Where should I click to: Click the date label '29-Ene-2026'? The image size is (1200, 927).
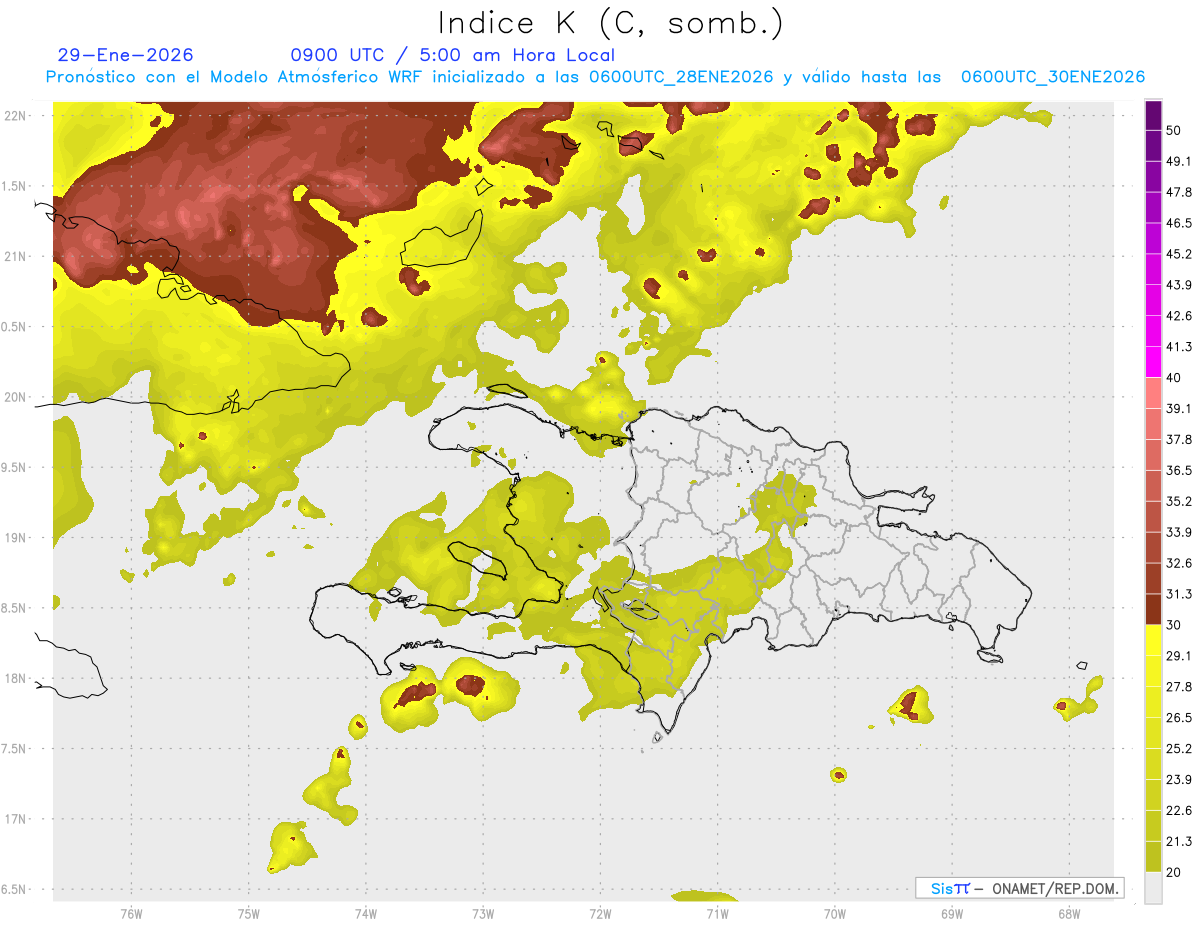coord(126,55)
